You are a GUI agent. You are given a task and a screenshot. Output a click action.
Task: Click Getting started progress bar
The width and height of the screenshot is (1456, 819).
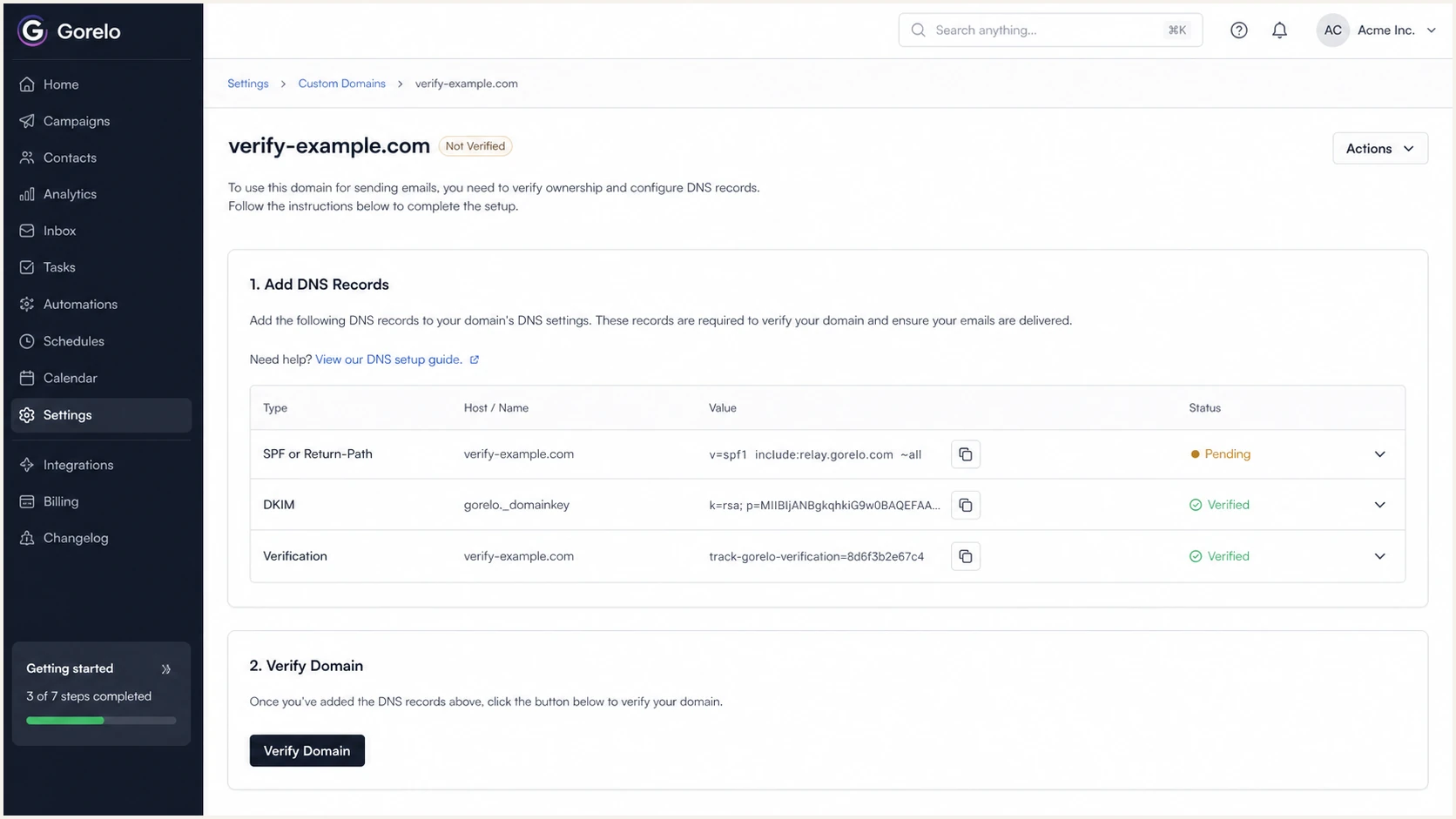(x=101, y=721)
